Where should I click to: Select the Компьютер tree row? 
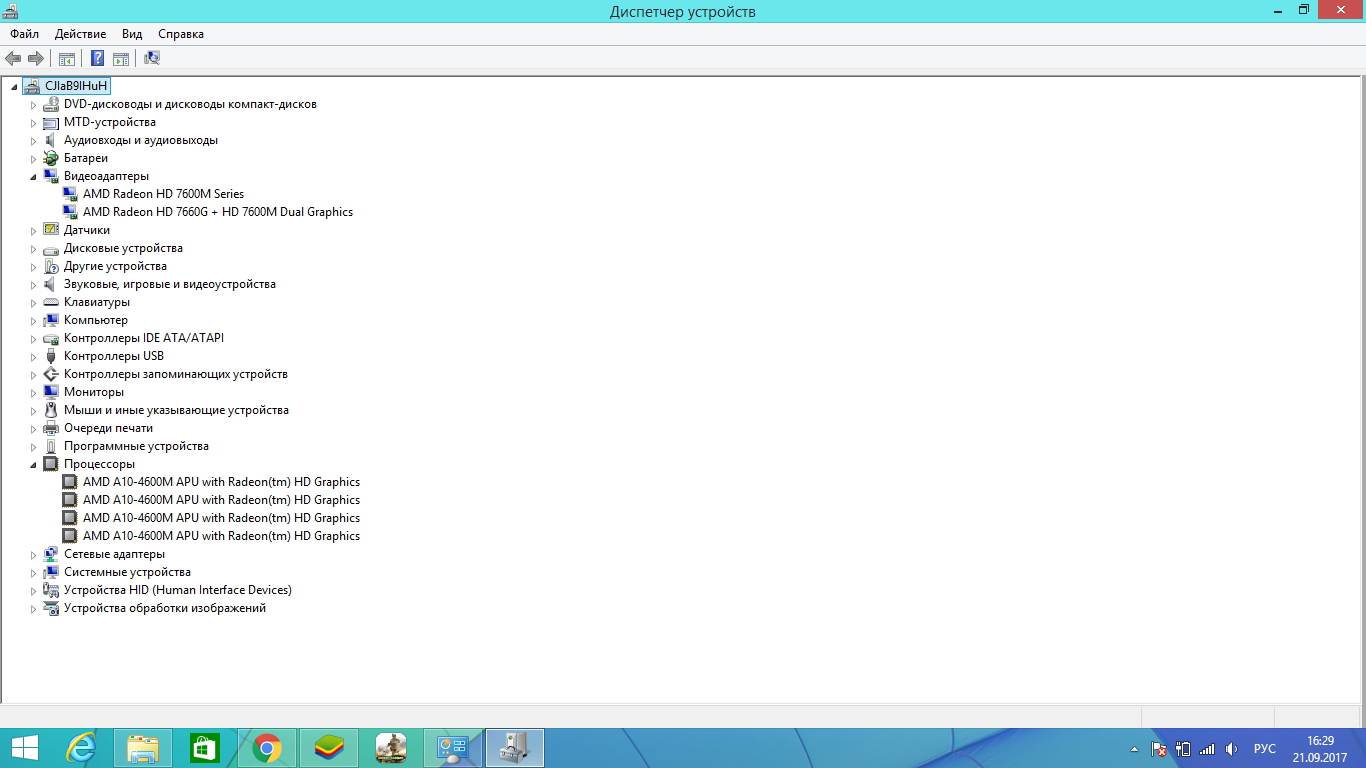click(96, 320)
